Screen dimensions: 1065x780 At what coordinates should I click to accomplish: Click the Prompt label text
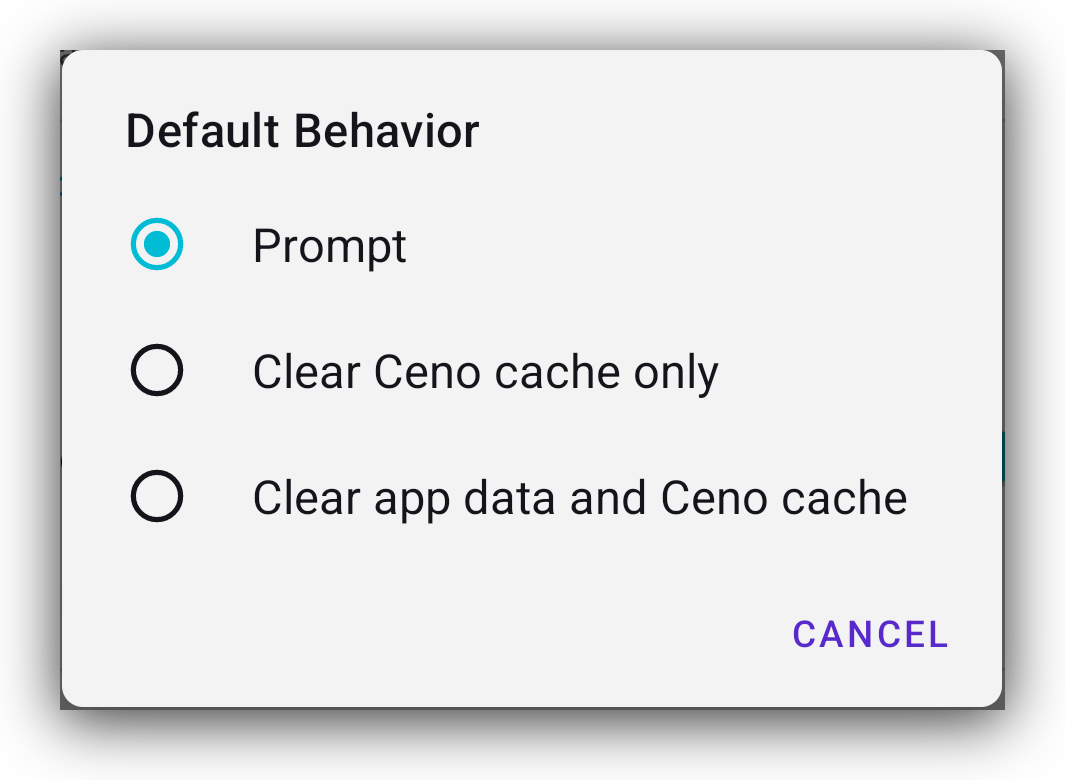point(329,246)
